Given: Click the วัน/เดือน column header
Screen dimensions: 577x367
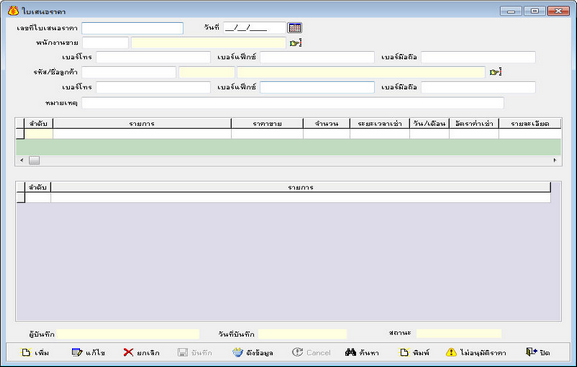Looking at the screenshot, I should pos(429,123).
